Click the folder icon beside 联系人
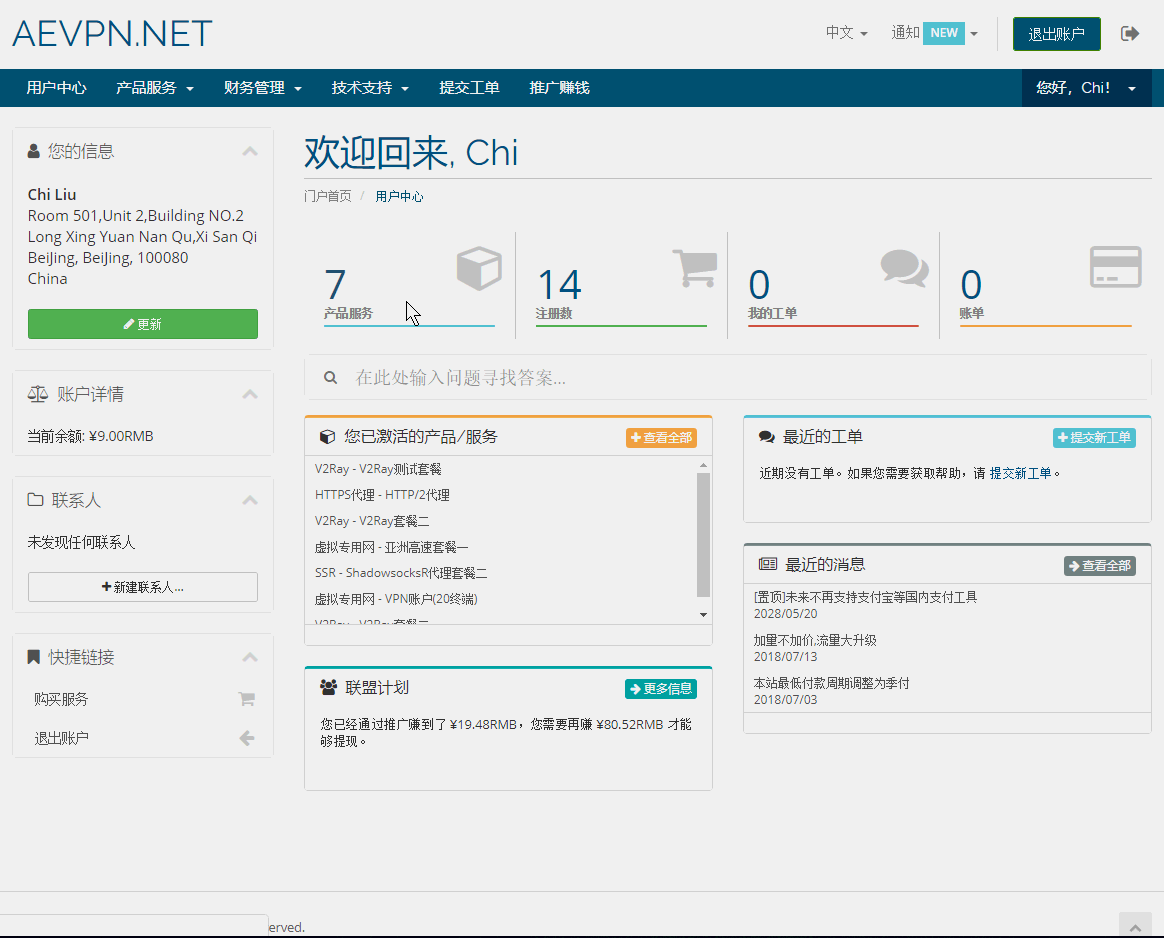This screenshot has height=938, width=1164. tap(35, 499)
